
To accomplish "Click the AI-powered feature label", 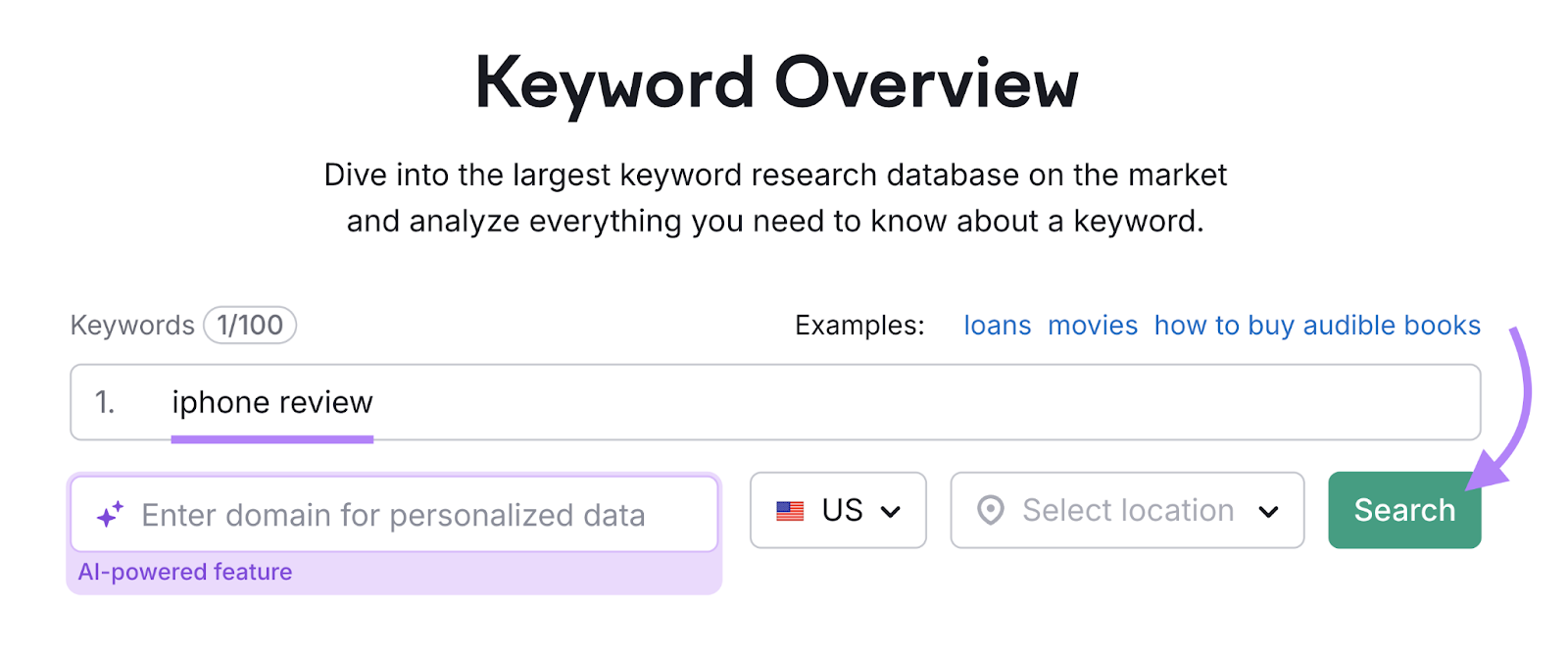I will click(x=185, y=572).
